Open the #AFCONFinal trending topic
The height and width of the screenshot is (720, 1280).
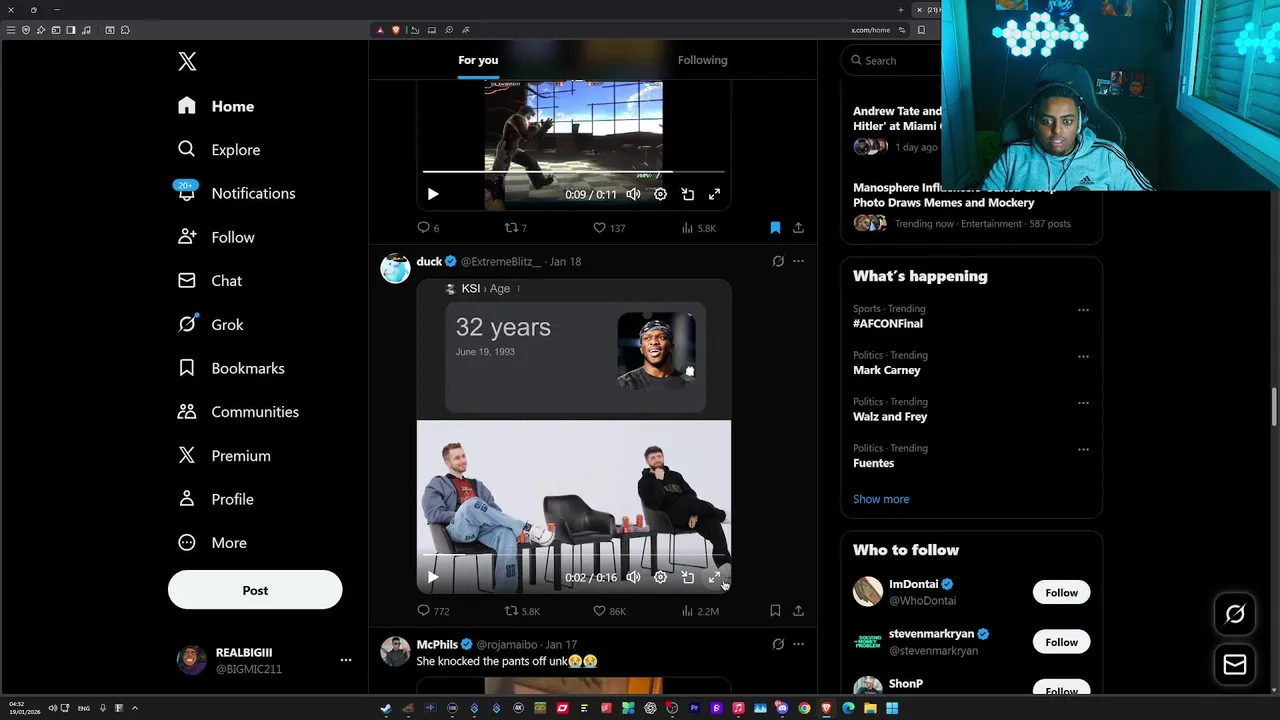click(888, 324)
